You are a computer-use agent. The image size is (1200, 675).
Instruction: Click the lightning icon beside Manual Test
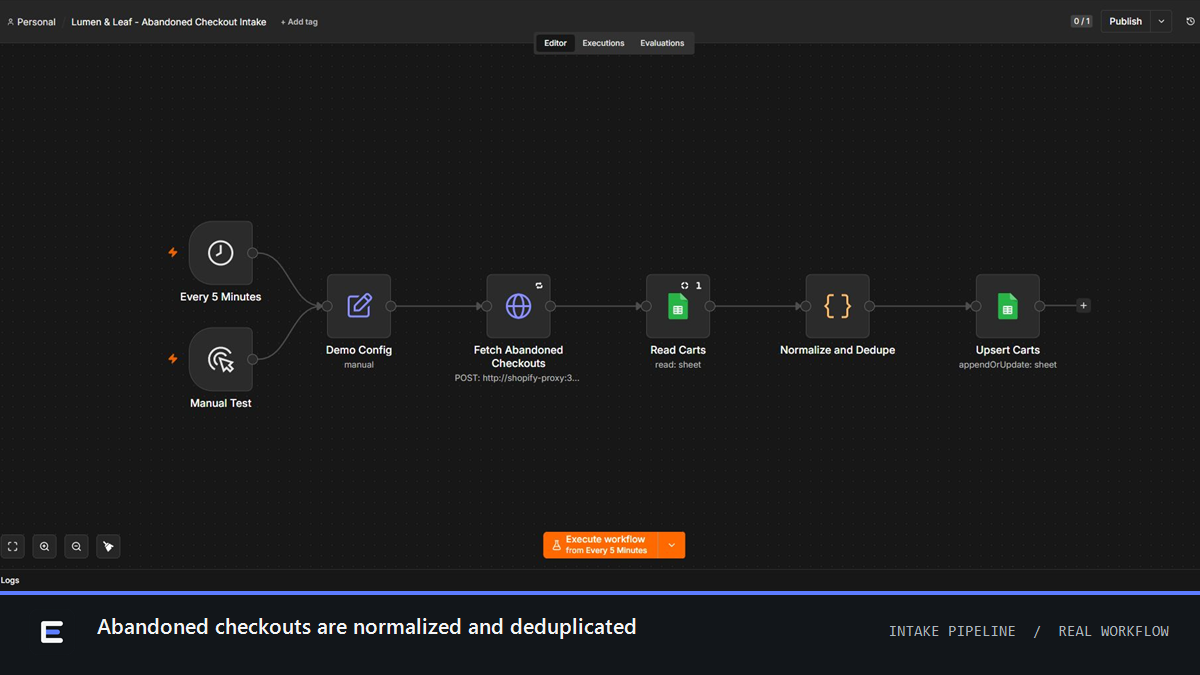[173, 359]
